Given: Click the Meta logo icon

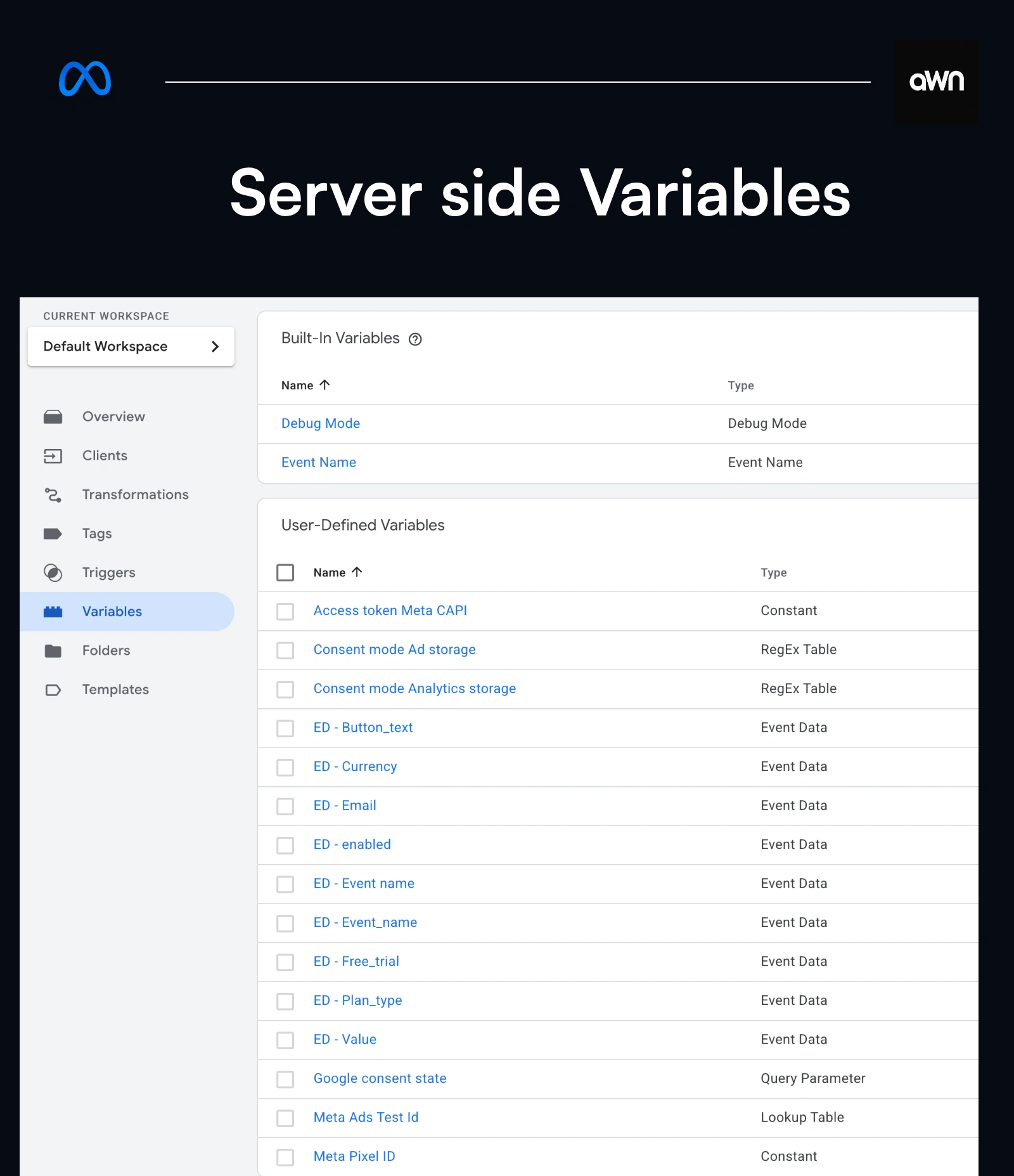Looking at the screenshot, I should (x=85, y=79).
